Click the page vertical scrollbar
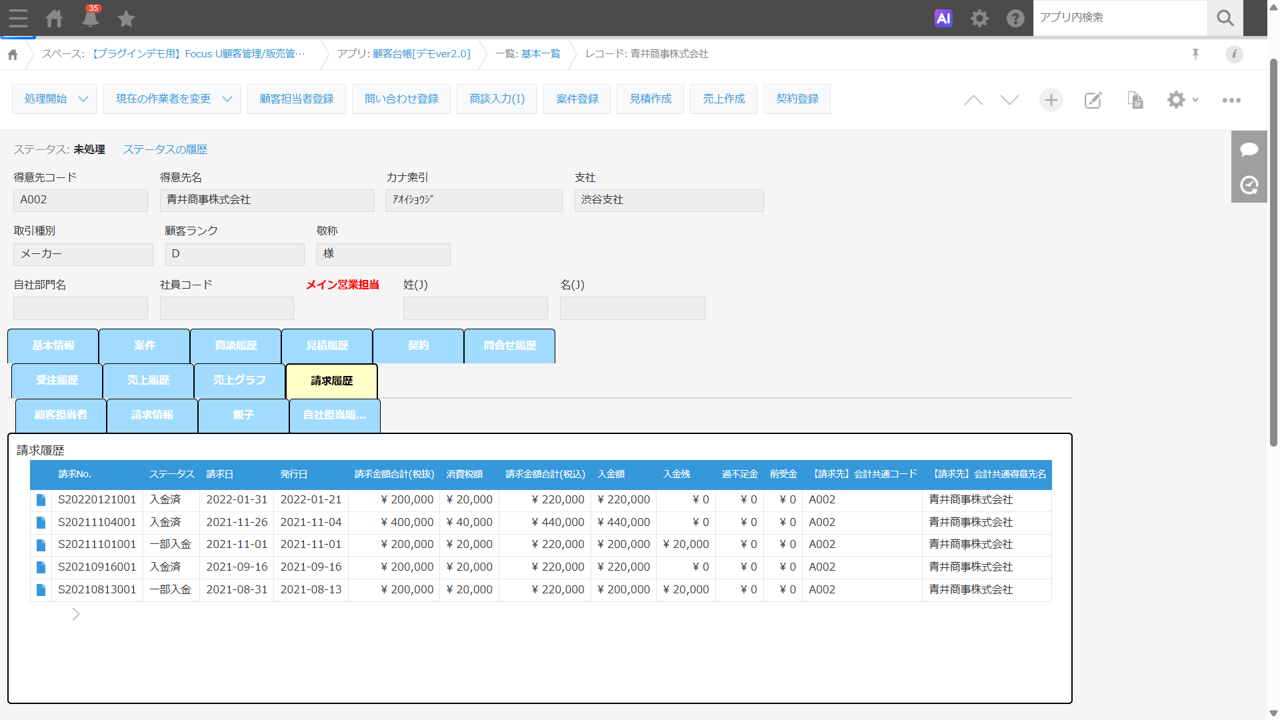Viewport: 1280px width, 720px height. 1273,250
